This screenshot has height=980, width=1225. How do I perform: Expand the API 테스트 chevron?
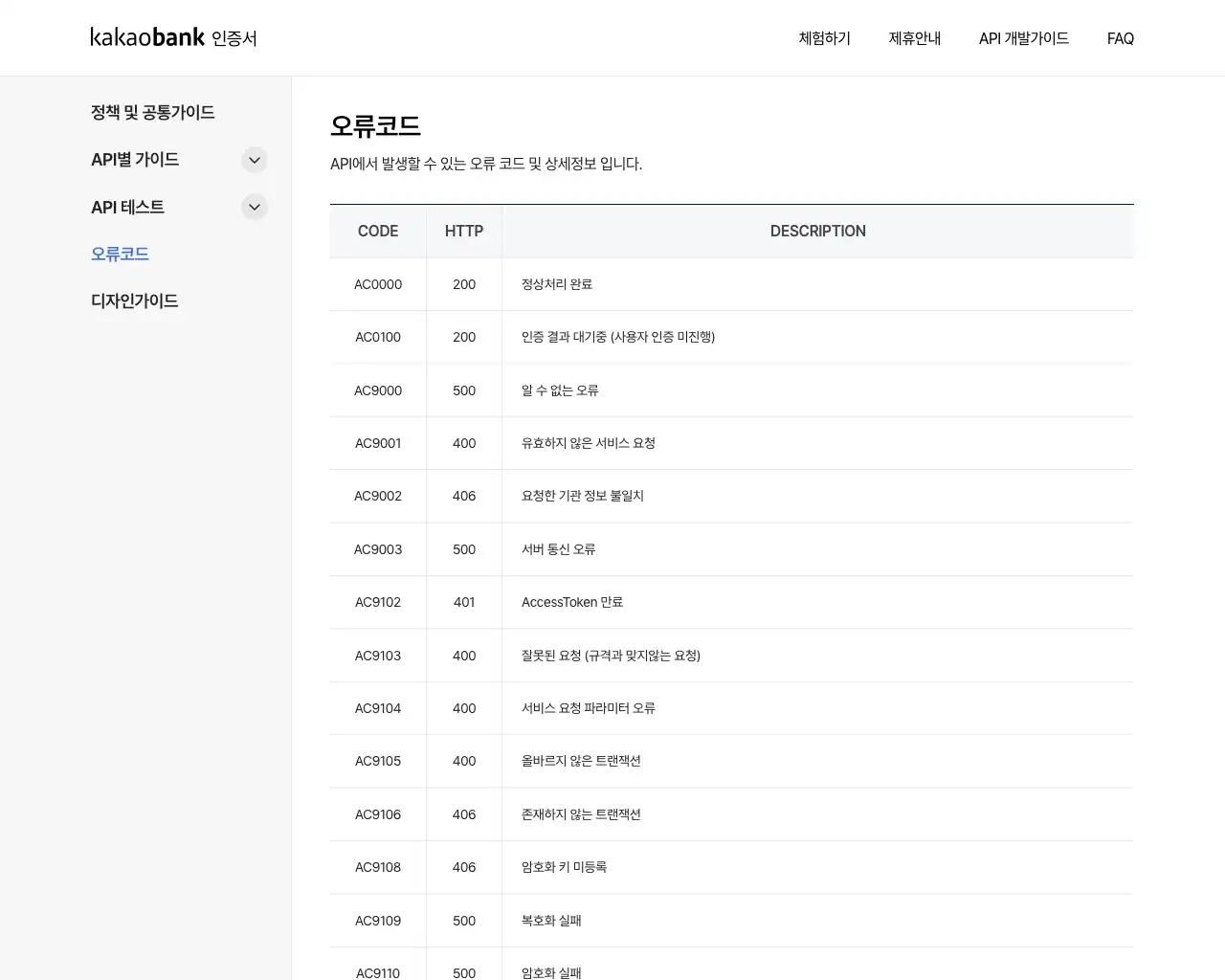point(254,207)
